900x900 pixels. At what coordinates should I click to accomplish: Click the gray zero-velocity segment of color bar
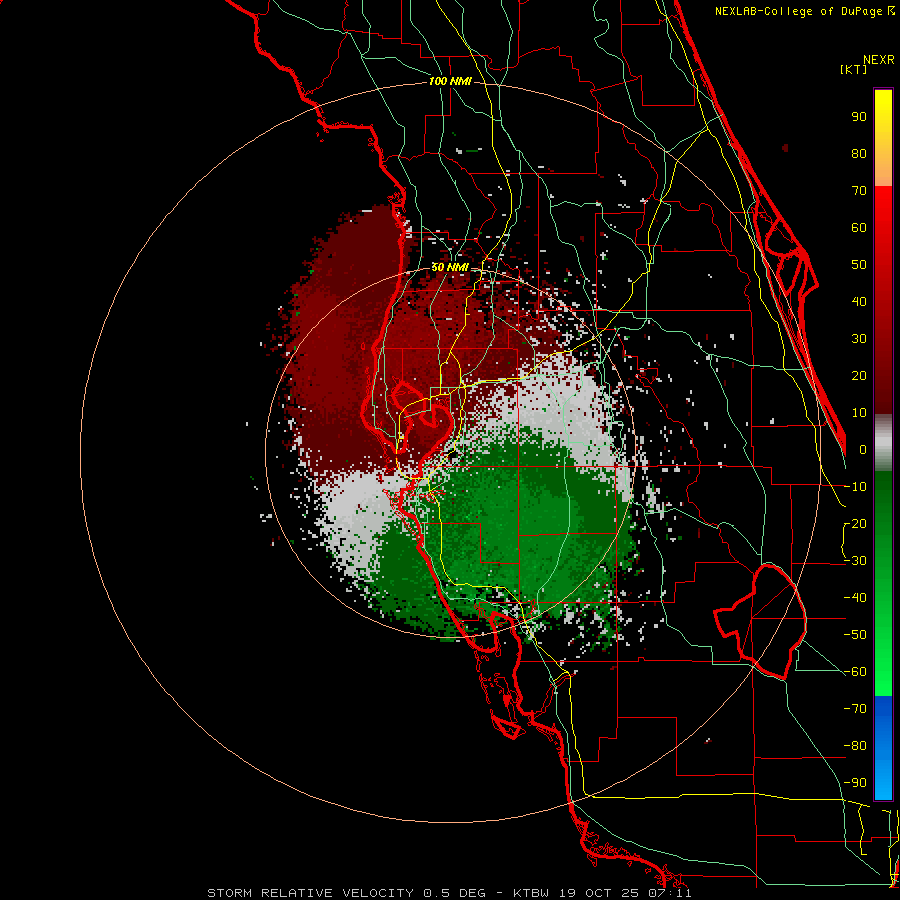pos(883,443)
